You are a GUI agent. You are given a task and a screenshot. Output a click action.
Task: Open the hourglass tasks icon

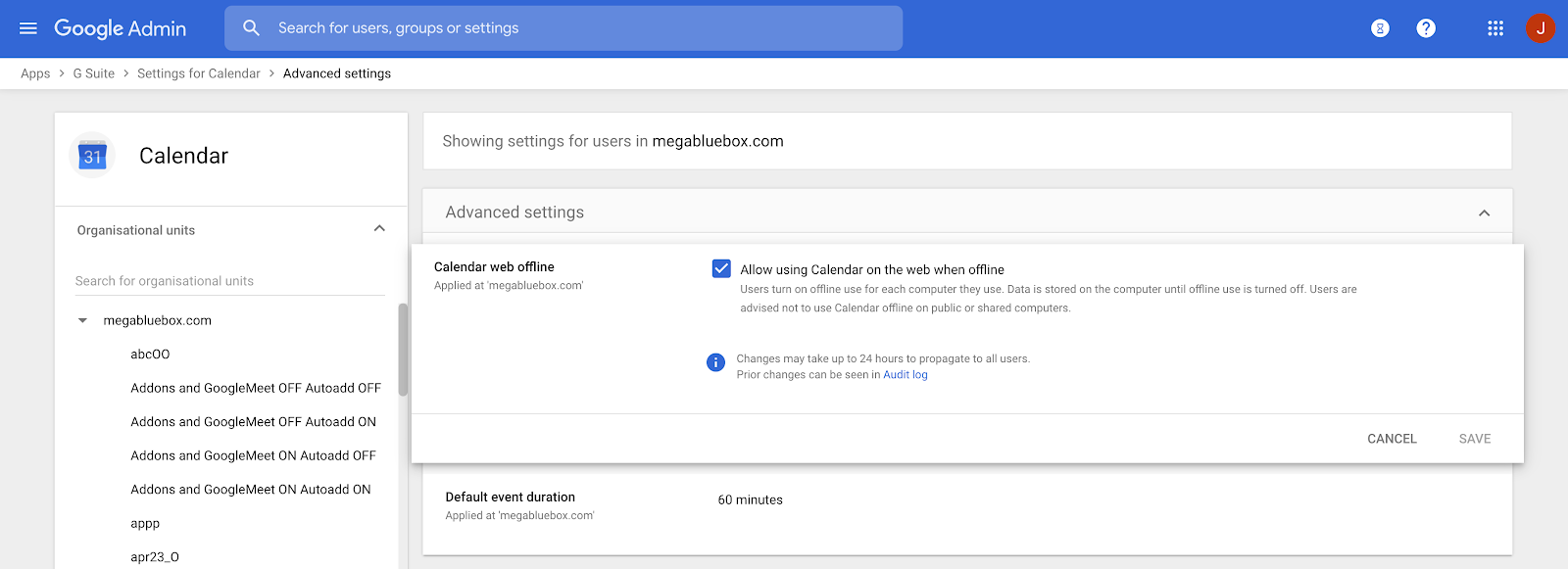point(1380,28)
